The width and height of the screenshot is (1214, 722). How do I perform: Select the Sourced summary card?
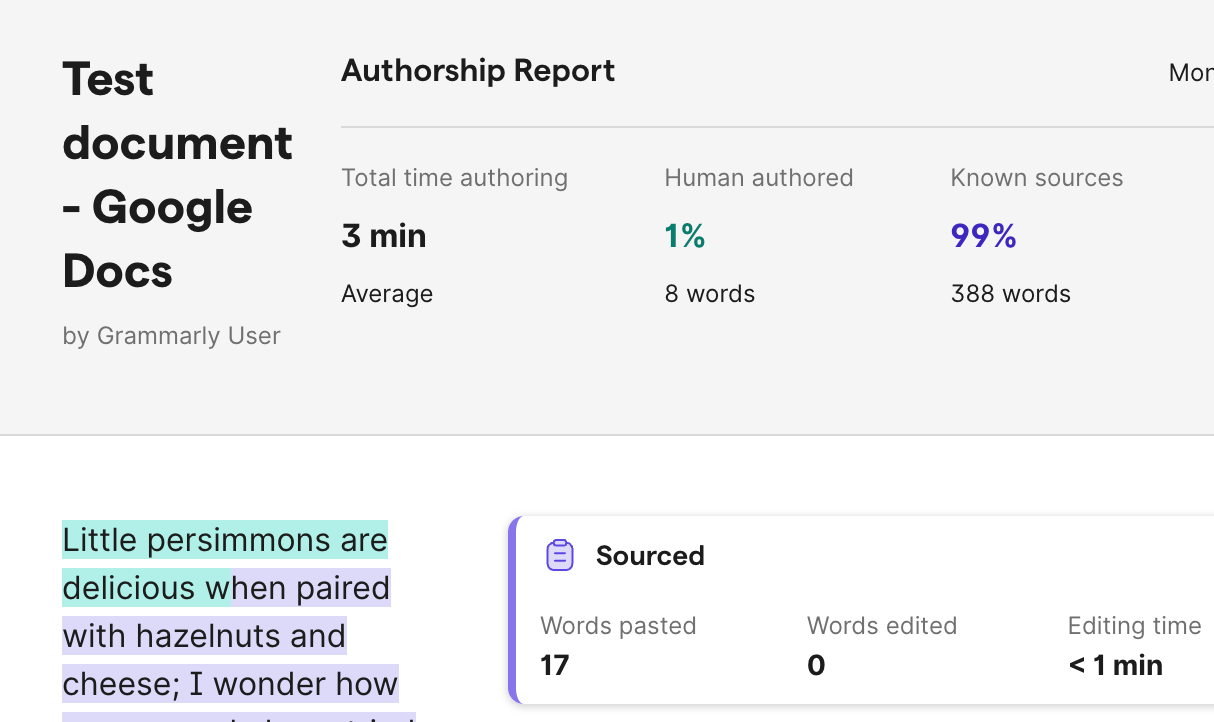coord(860,608)
